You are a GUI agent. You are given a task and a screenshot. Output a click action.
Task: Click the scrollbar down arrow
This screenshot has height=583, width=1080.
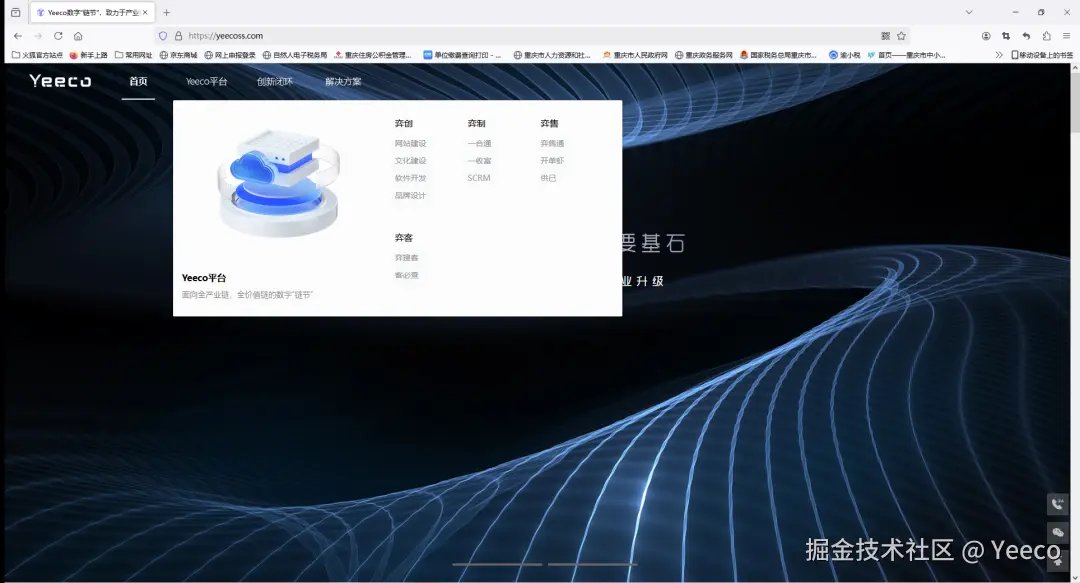click(1074, 577)
